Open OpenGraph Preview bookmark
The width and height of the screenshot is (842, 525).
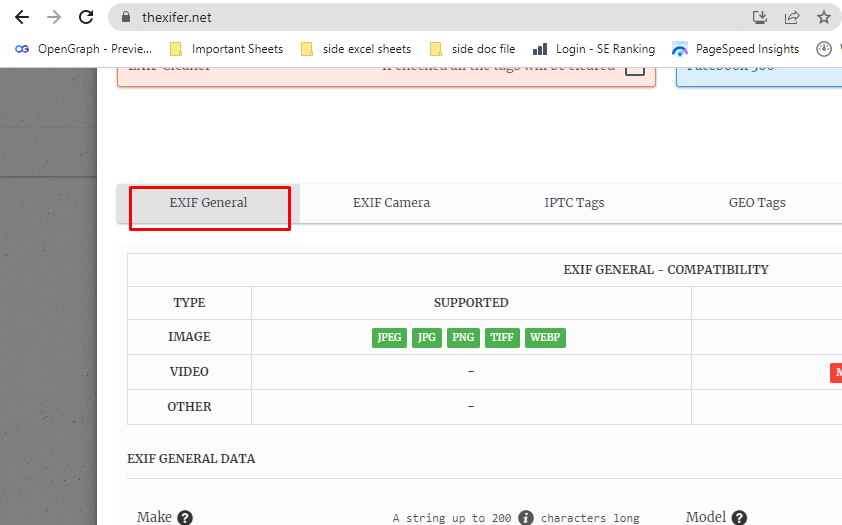[83, 49]
